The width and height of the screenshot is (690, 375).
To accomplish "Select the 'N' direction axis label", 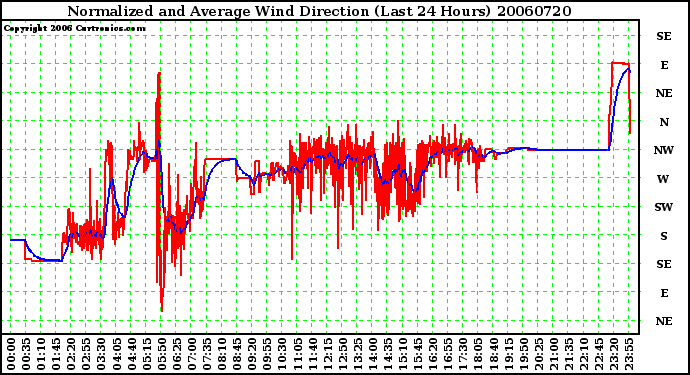I will click(664, 122).
